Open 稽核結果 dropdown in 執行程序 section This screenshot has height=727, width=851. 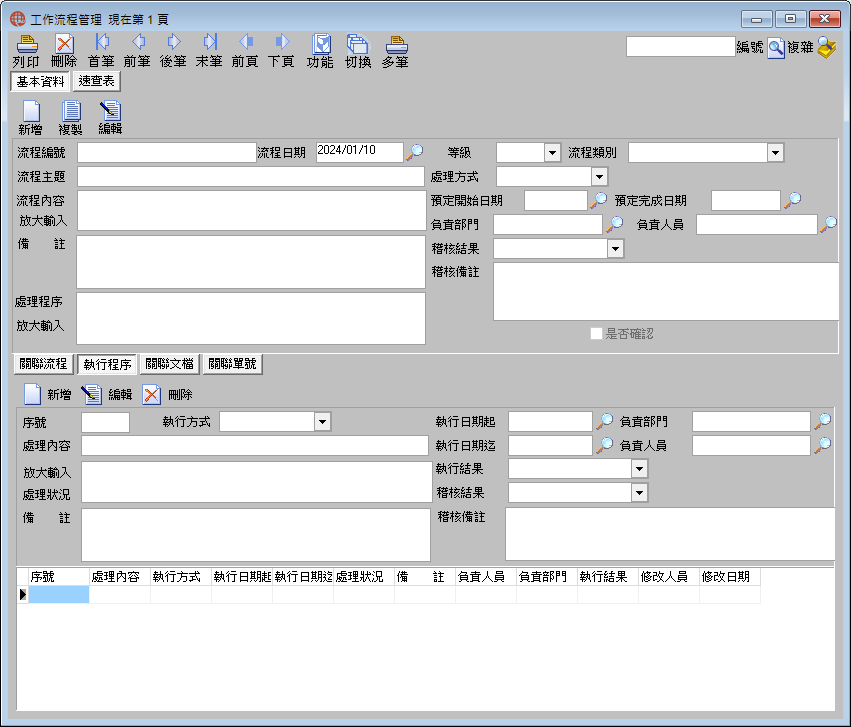coord(639,493)
